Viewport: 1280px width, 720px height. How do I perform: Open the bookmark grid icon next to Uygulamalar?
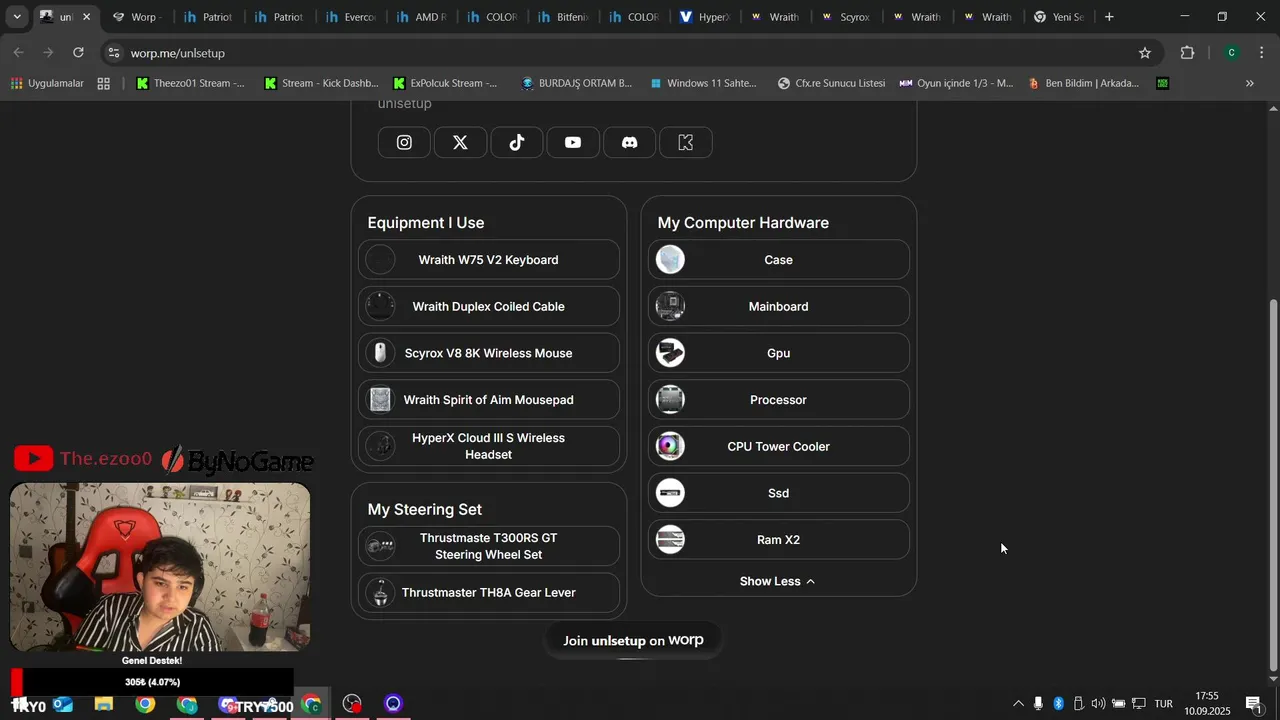pyautogui.click(x=103, y=83)
